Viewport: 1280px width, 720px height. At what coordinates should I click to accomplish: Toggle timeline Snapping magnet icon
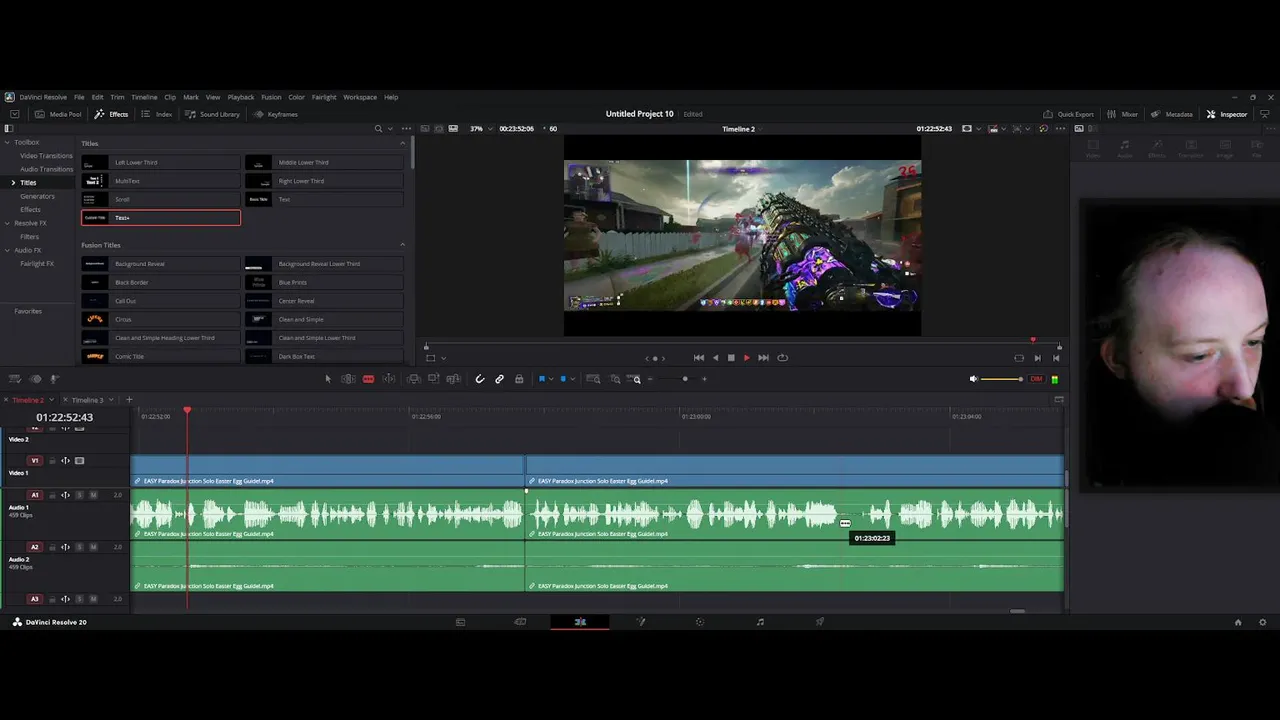[x=480, y=379]
